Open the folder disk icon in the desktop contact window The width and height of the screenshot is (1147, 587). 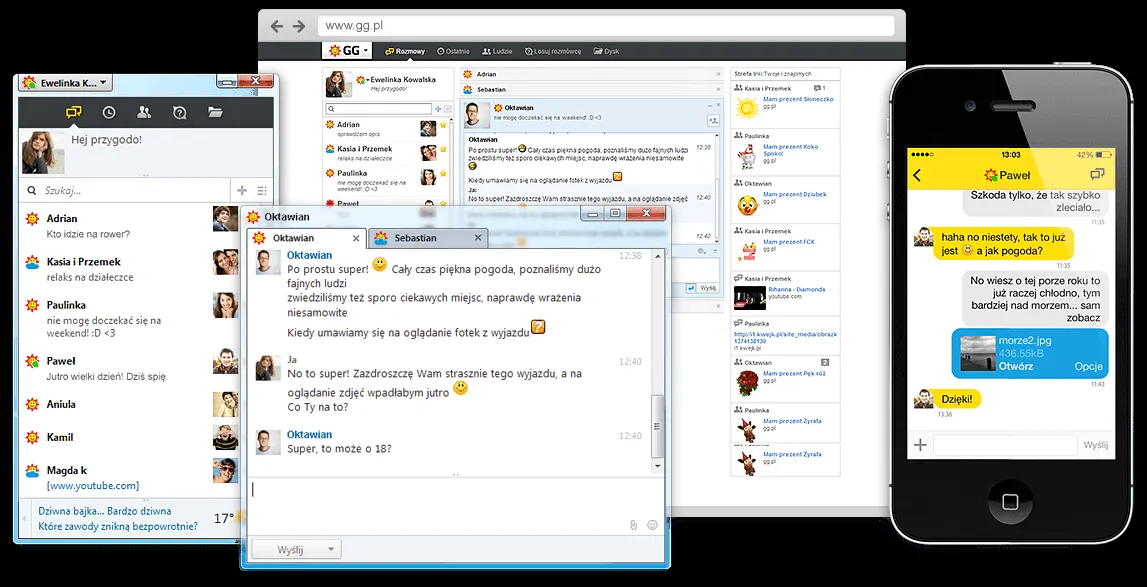pos(215,113)
